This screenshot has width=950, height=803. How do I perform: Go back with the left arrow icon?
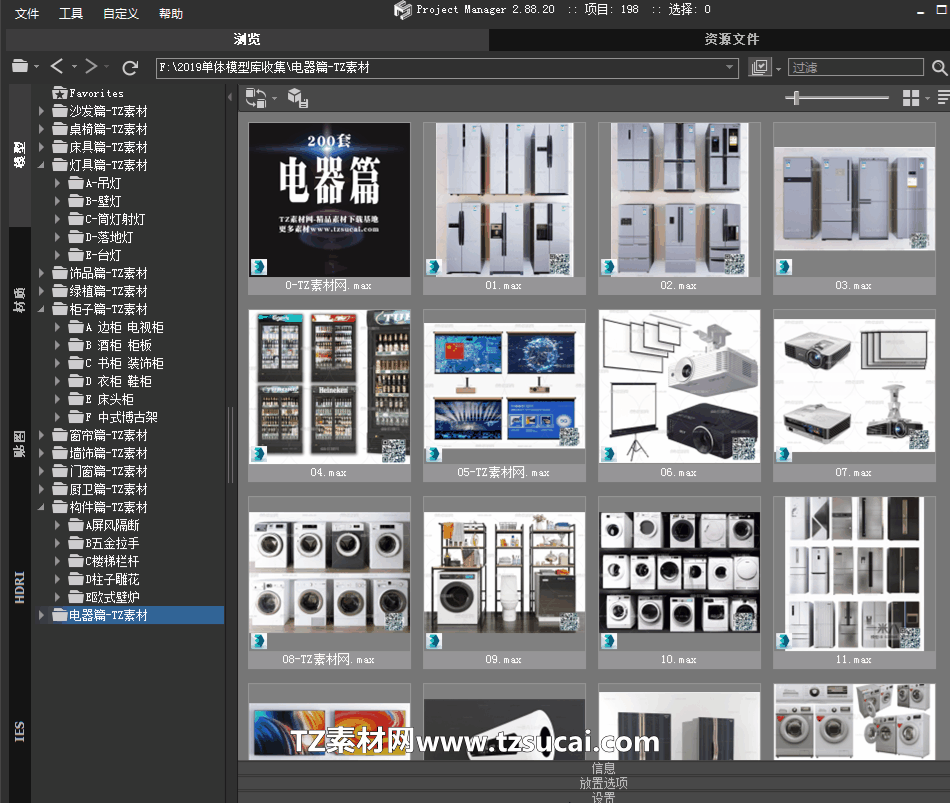(57, 67)
